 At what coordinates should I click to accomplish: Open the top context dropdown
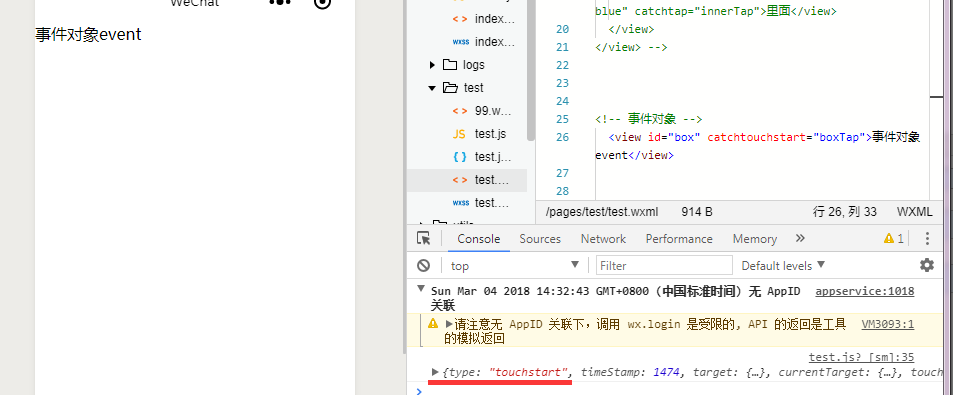[515, 266]
